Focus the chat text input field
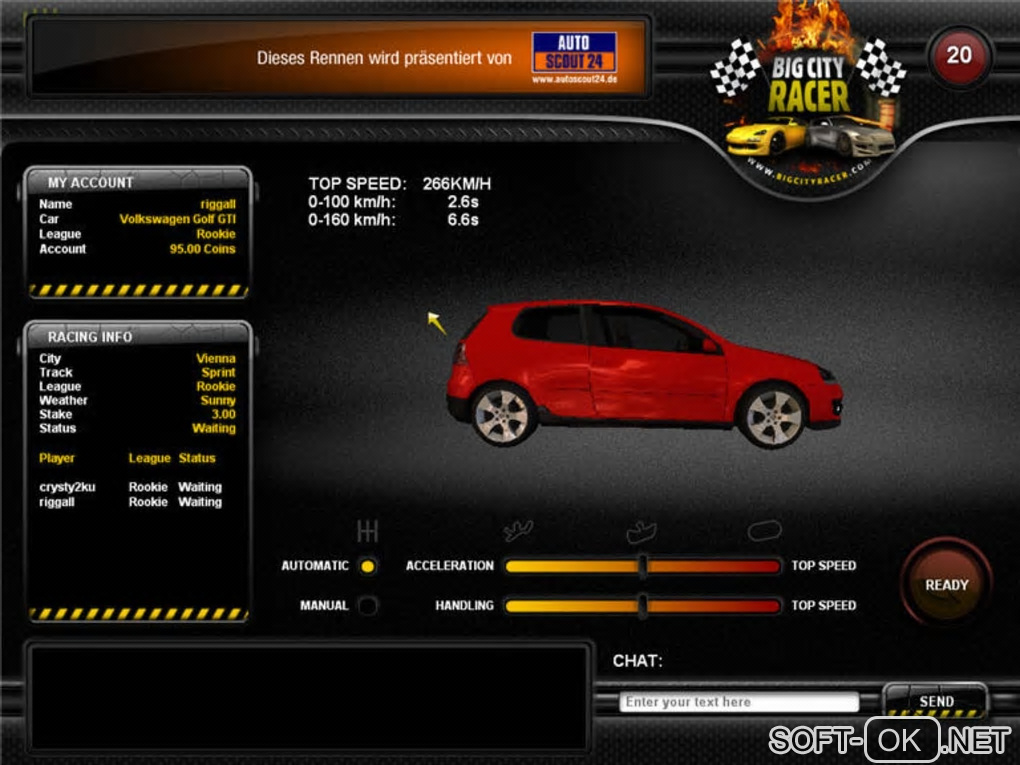Viewport: 1020px width, 765px height. click(739, 702)
